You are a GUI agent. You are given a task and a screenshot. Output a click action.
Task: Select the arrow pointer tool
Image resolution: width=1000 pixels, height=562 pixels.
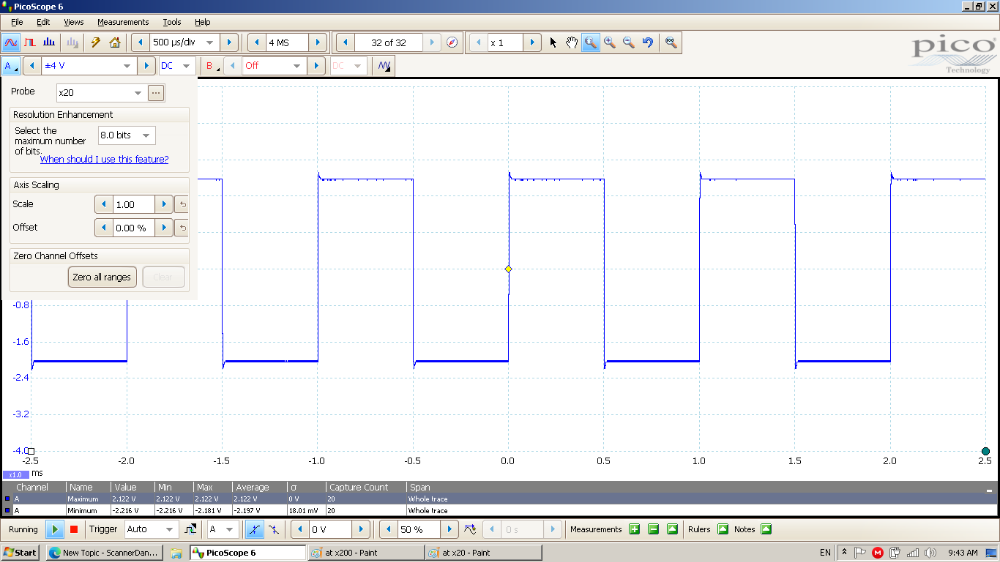coord(553,43)
